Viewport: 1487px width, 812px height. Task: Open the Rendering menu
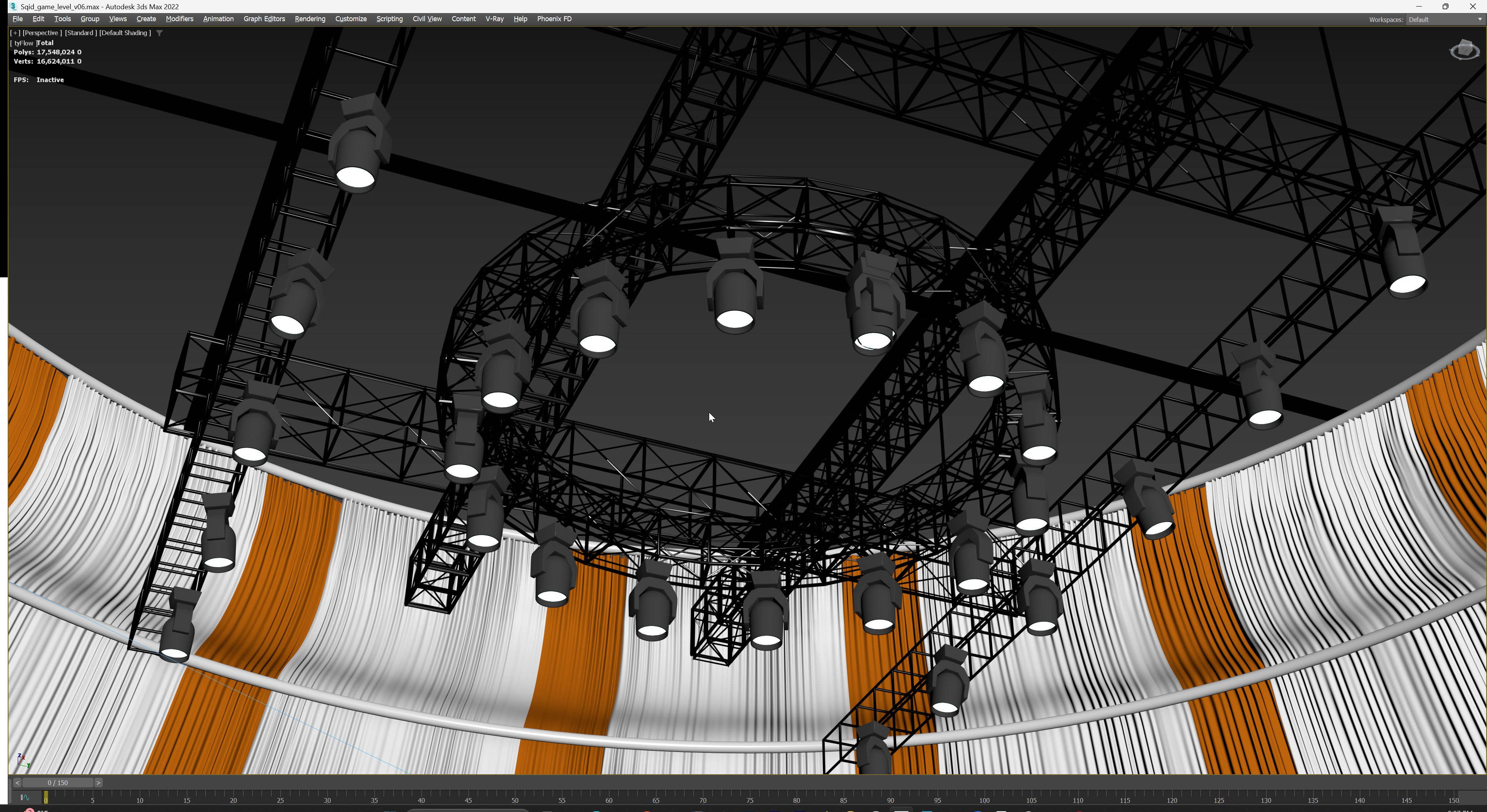point(309,19)
